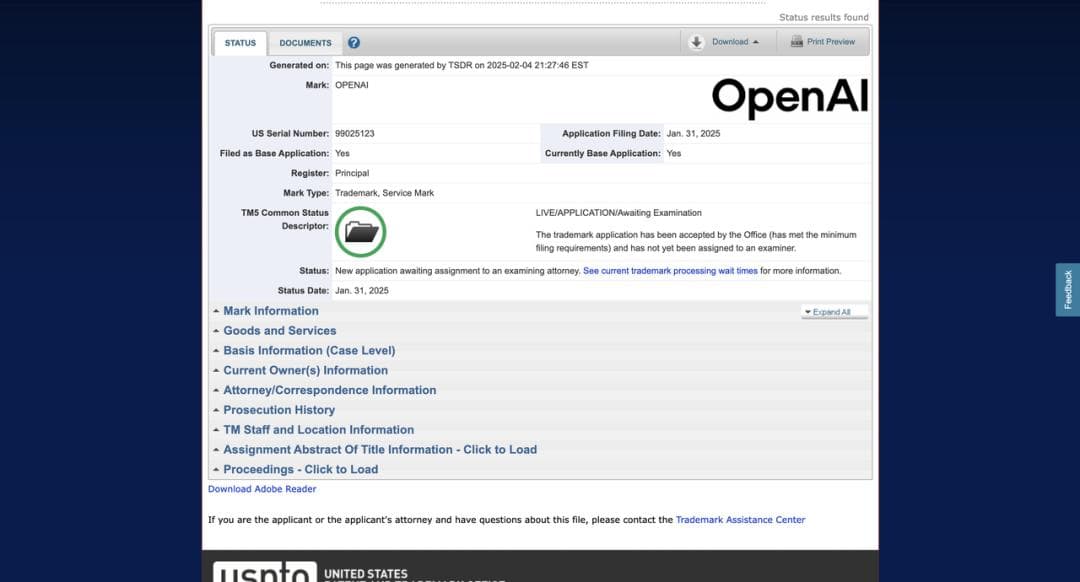Click the USPTO logo in footer
The width and height of the screenshot is (1080, 582).
[x=262, y=572]
